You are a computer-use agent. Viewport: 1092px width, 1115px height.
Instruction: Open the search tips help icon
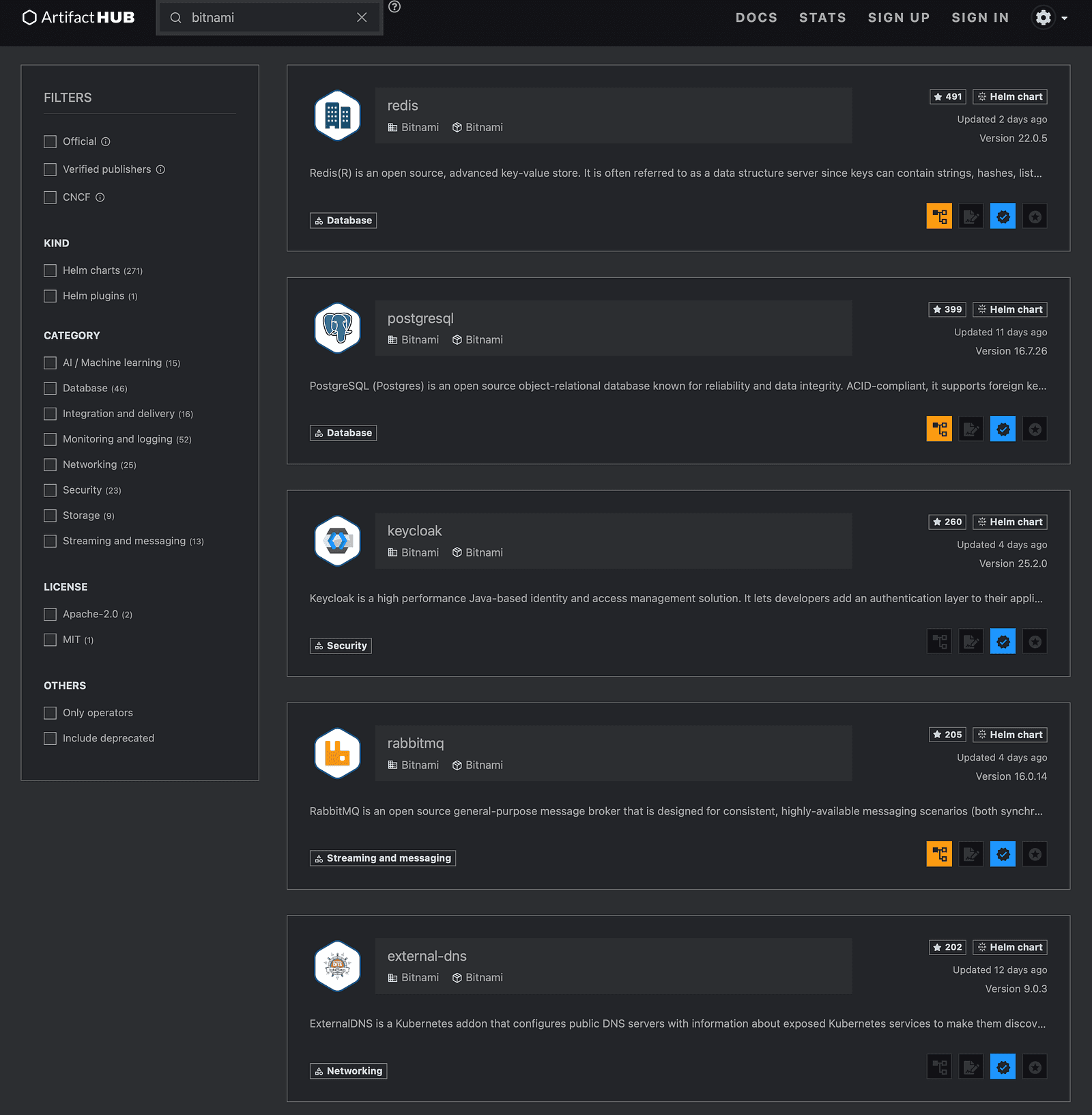[394, 7]
